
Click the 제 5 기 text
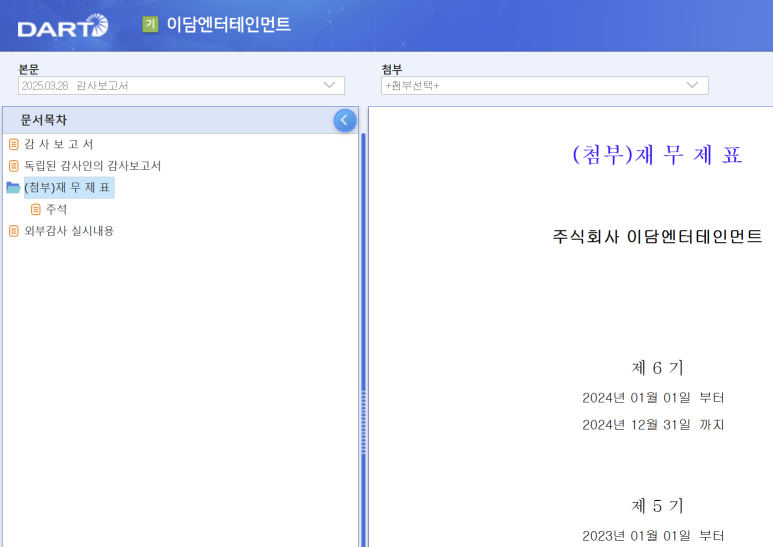pos(657,506)
